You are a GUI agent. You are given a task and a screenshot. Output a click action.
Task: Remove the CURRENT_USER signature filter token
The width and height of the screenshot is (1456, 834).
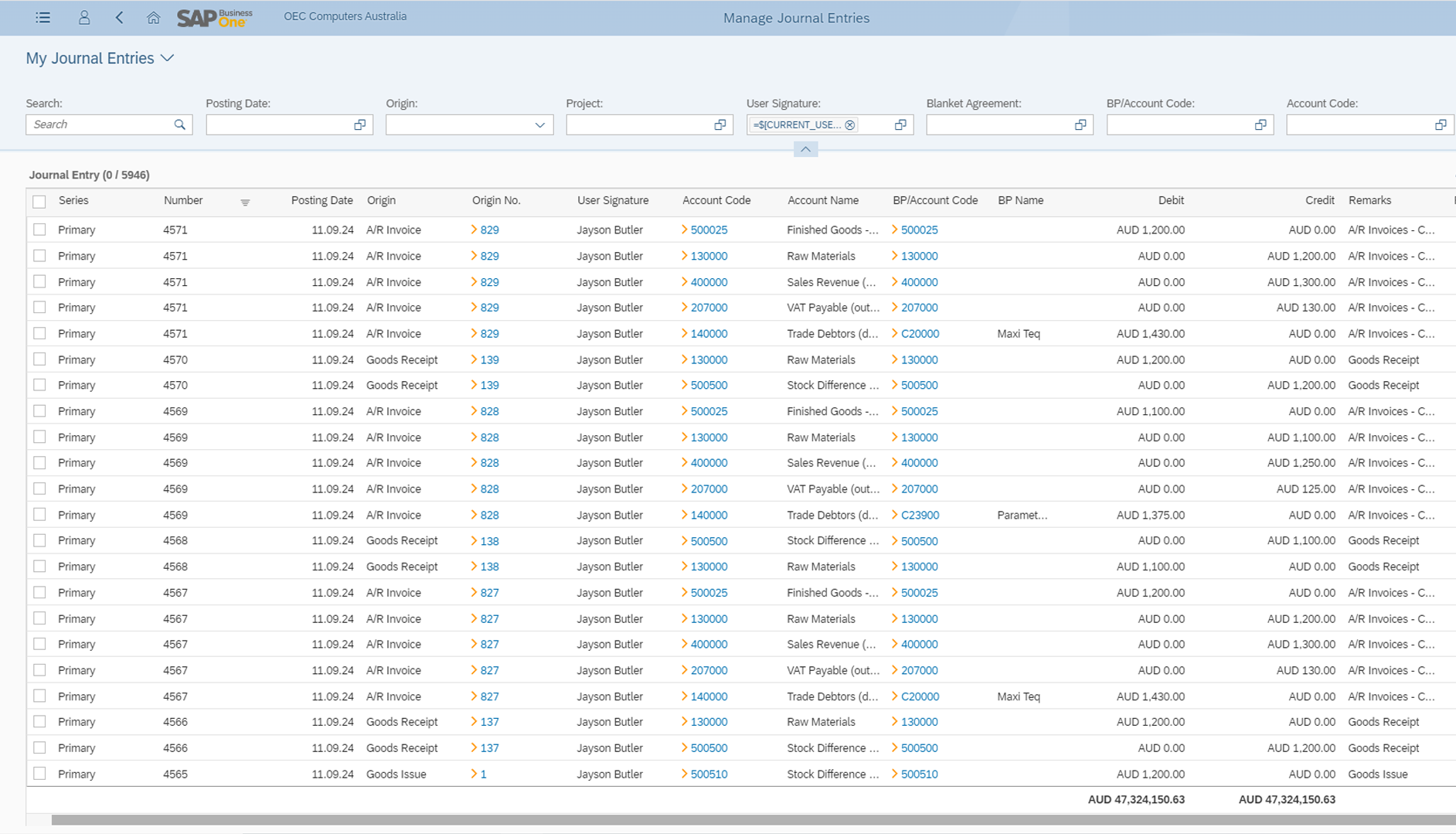(x=850, y=124)
